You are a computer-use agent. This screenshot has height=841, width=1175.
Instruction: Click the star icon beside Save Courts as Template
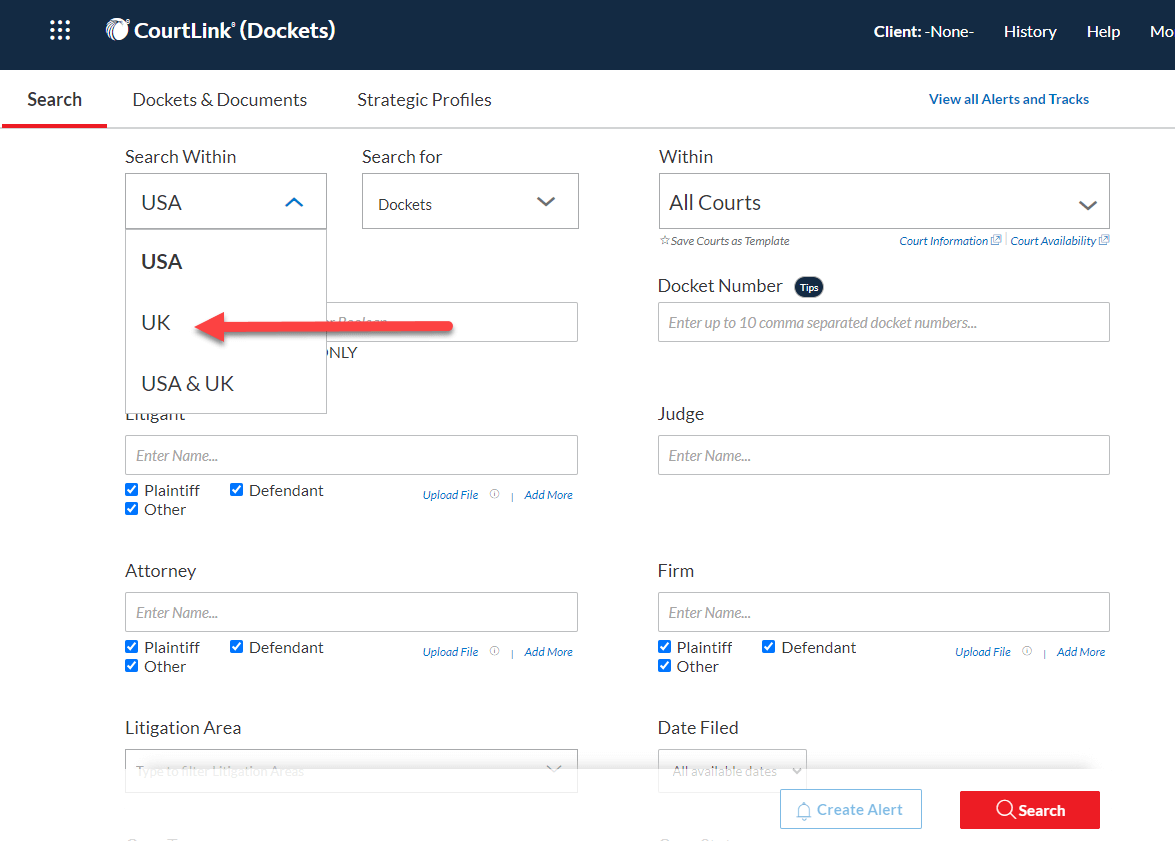click(x=664, y=241)
